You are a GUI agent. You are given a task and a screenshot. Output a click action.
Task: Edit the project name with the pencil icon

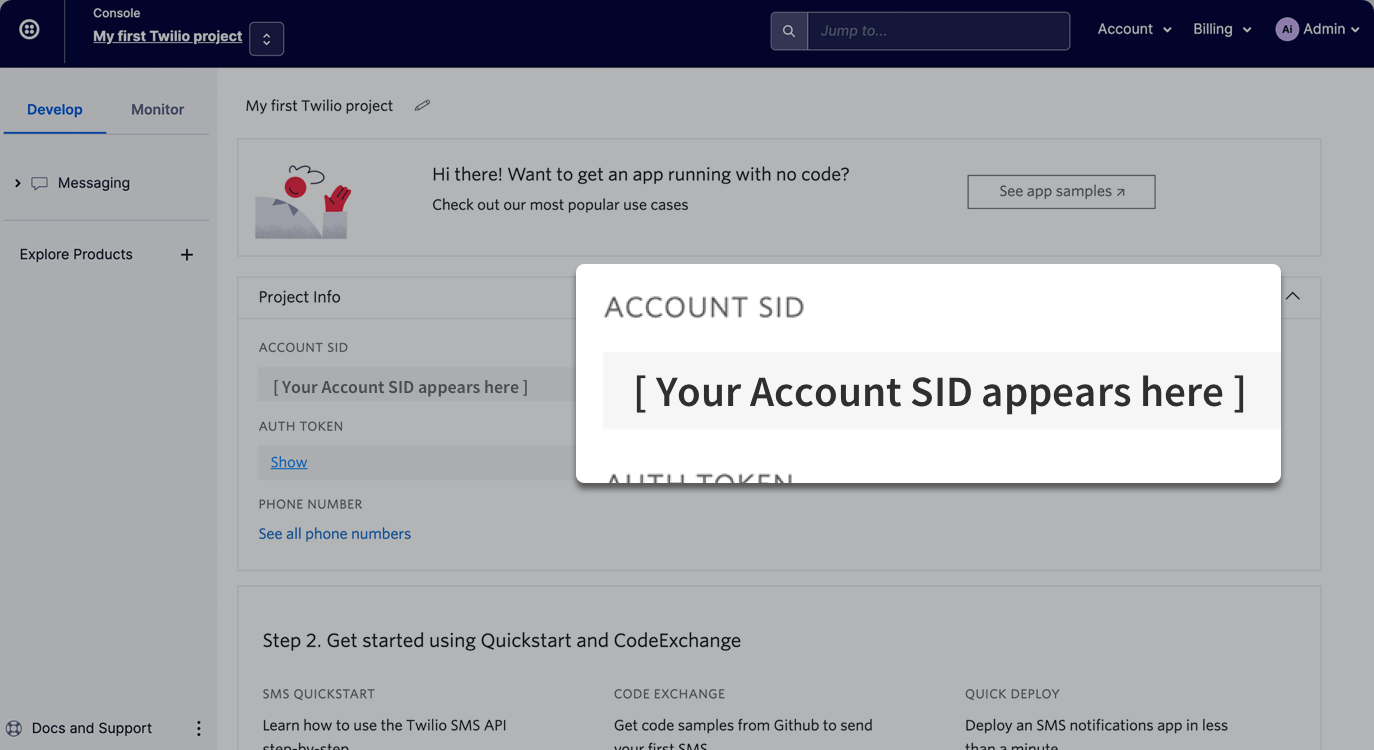click(423, 105)
